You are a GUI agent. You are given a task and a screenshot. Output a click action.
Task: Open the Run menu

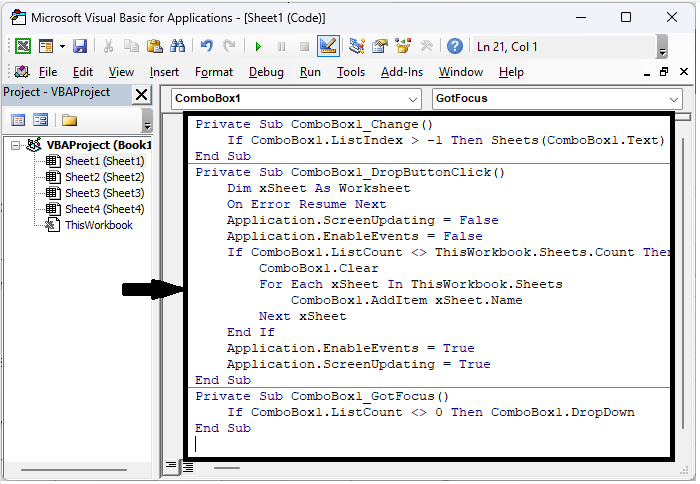coord(310,72)
